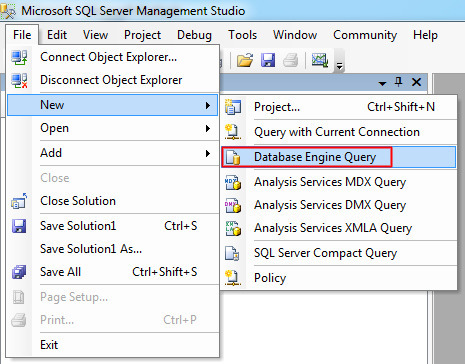Expand the Open submenu arrow
Viewport: 465px width, 364px height.
208,128
